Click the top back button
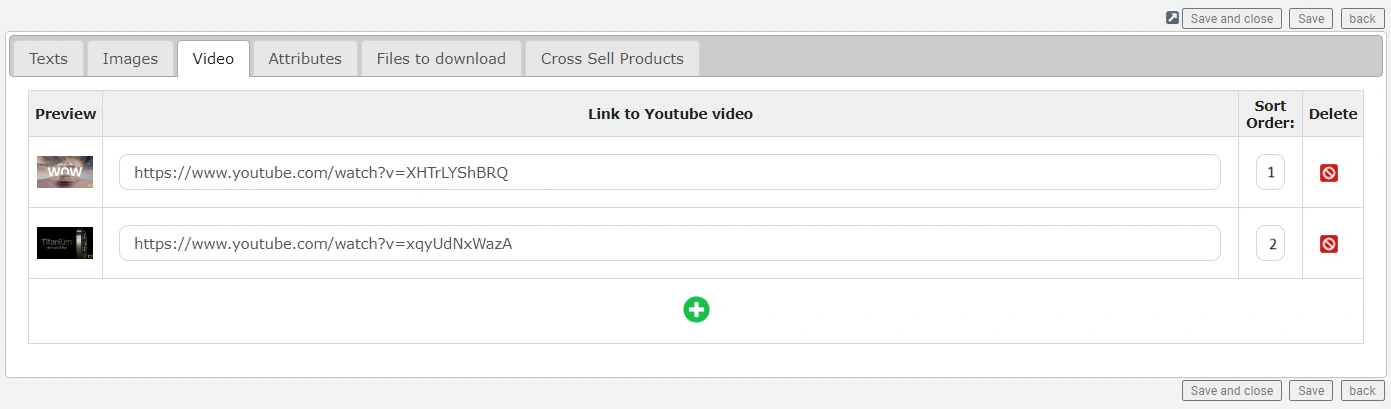 (1362, 19)
